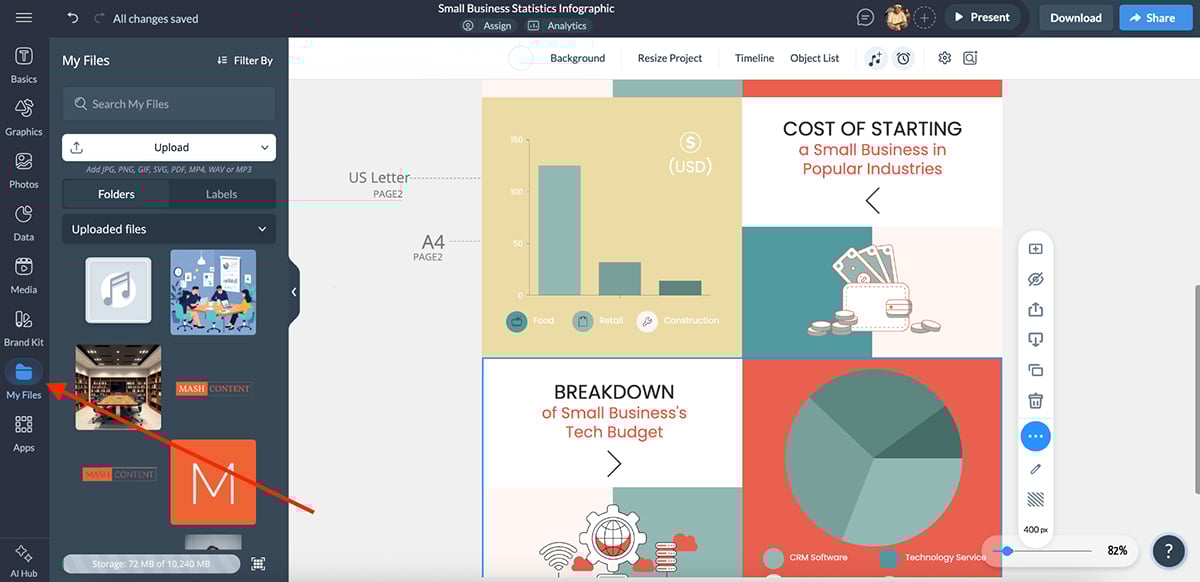This screenshot has height=582, width=1200.
Task: Open the timer settings icon
Action: point(904,58)
